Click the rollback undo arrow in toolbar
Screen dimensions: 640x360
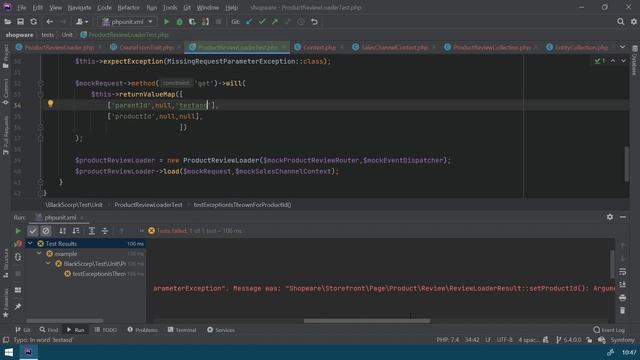pyautogui.click(x=314, y=22)
